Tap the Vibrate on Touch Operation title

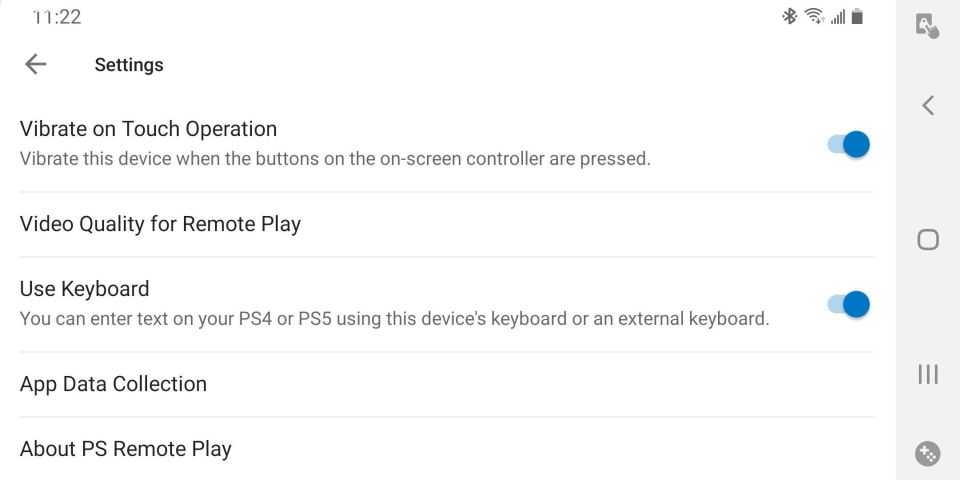click(148, 129)
